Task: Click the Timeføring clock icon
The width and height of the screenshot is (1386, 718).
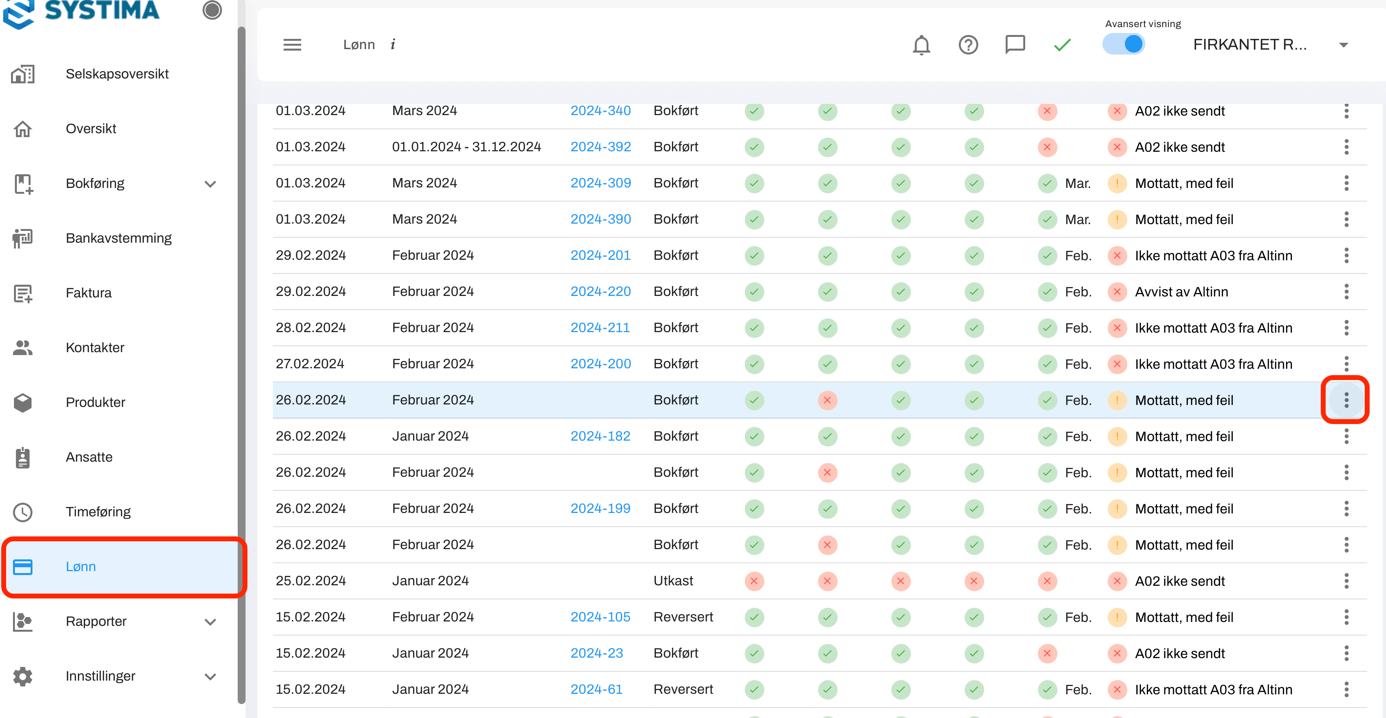Action: 23,512
